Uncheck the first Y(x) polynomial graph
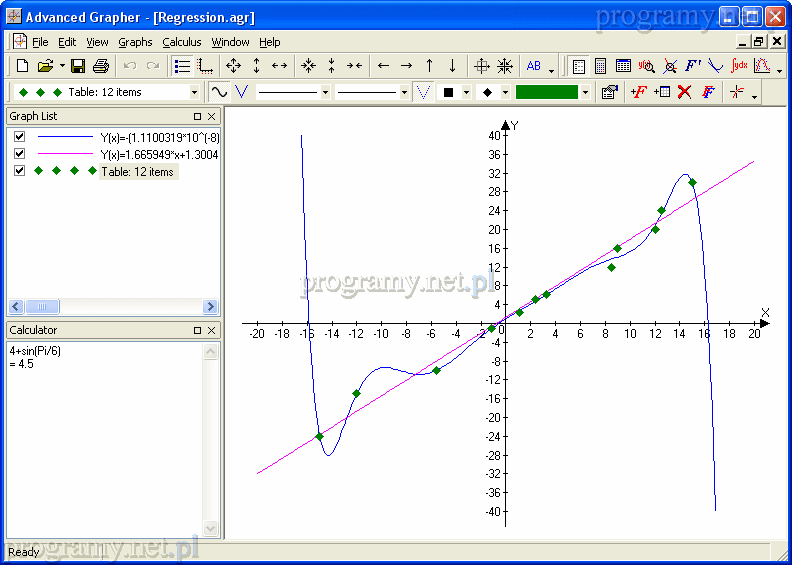792x565 pixels. 19,137
